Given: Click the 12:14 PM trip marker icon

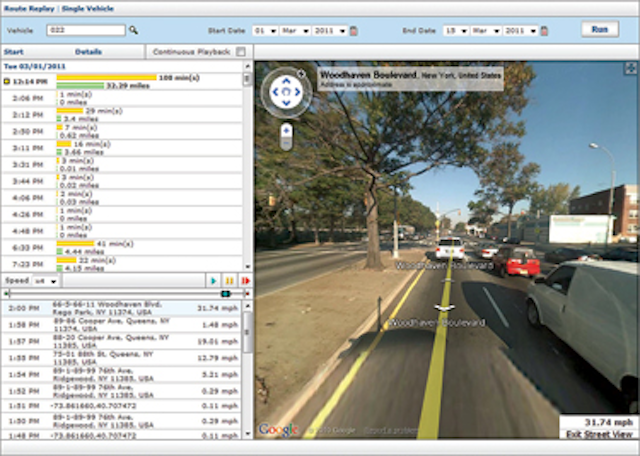Looking at the screenshot, I should click(7, 82).
